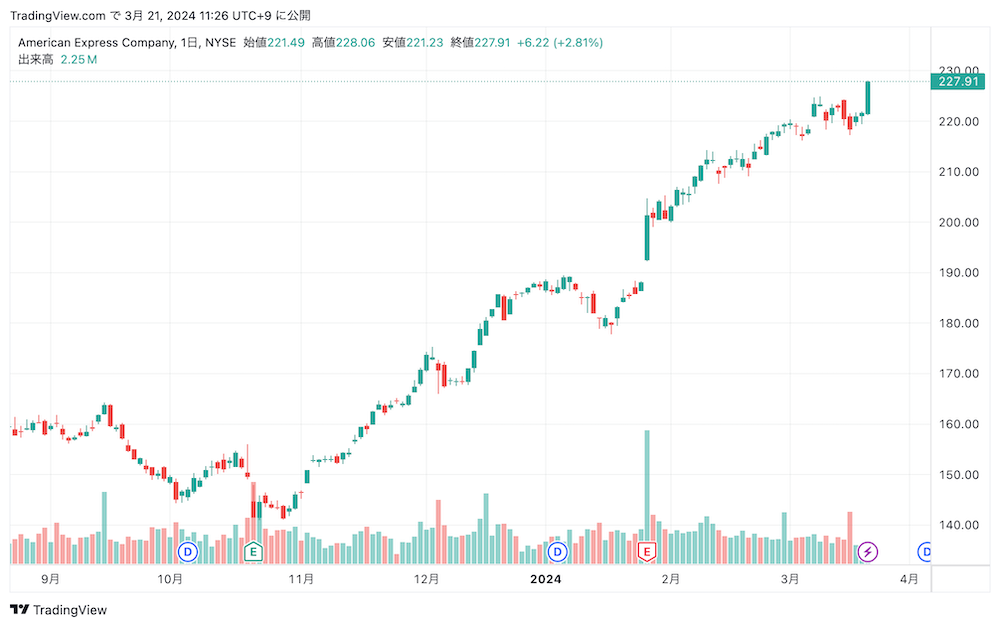Click the current price label 227.91 on axis
Image resolution: width=1000 pixels, height=627 pixels.
958,82
